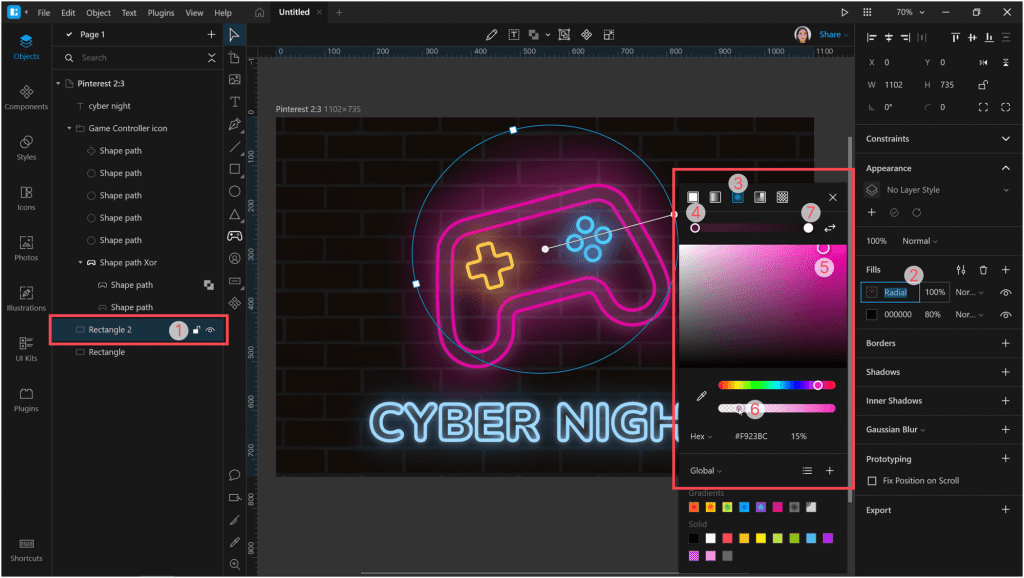Select the Move/selection arrow tool
Viewport: 1024px width, 578px height.
coord(234,35)
